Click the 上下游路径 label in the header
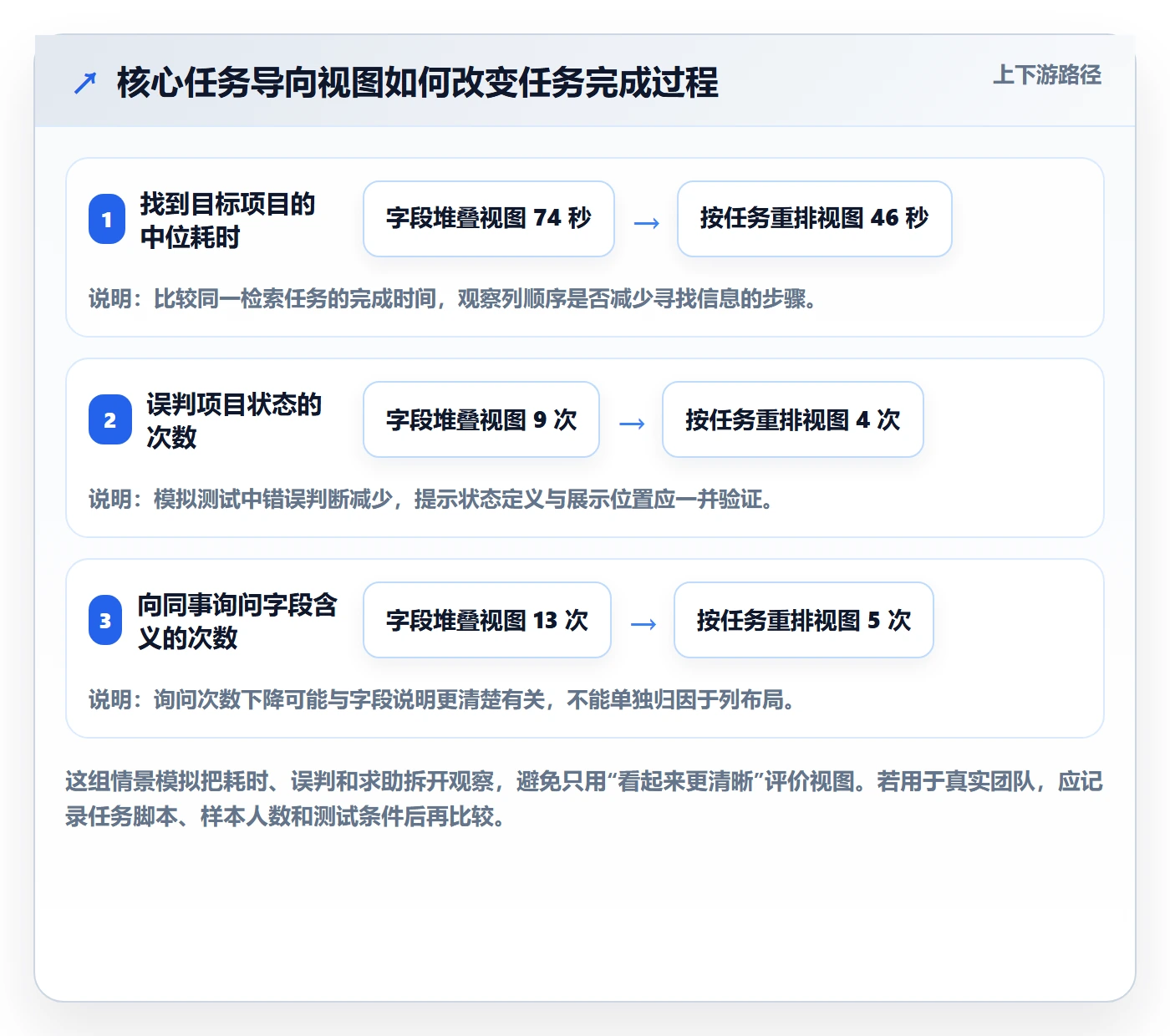This screenshot has height=1036, width=1170. click(1046, 75)
